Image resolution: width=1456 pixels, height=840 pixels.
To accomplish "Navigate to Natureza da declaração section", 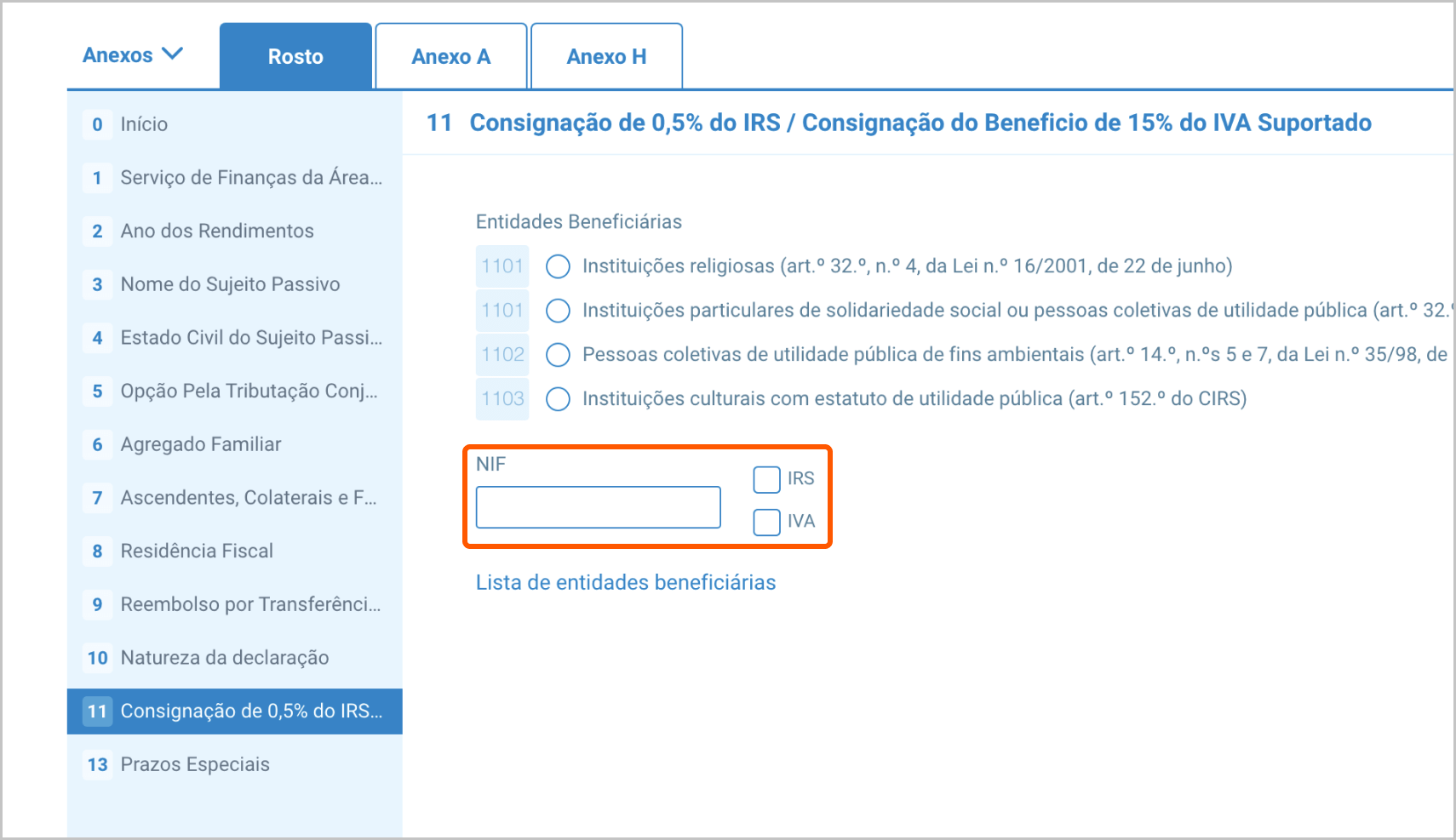I will click(x=224, y=658).
